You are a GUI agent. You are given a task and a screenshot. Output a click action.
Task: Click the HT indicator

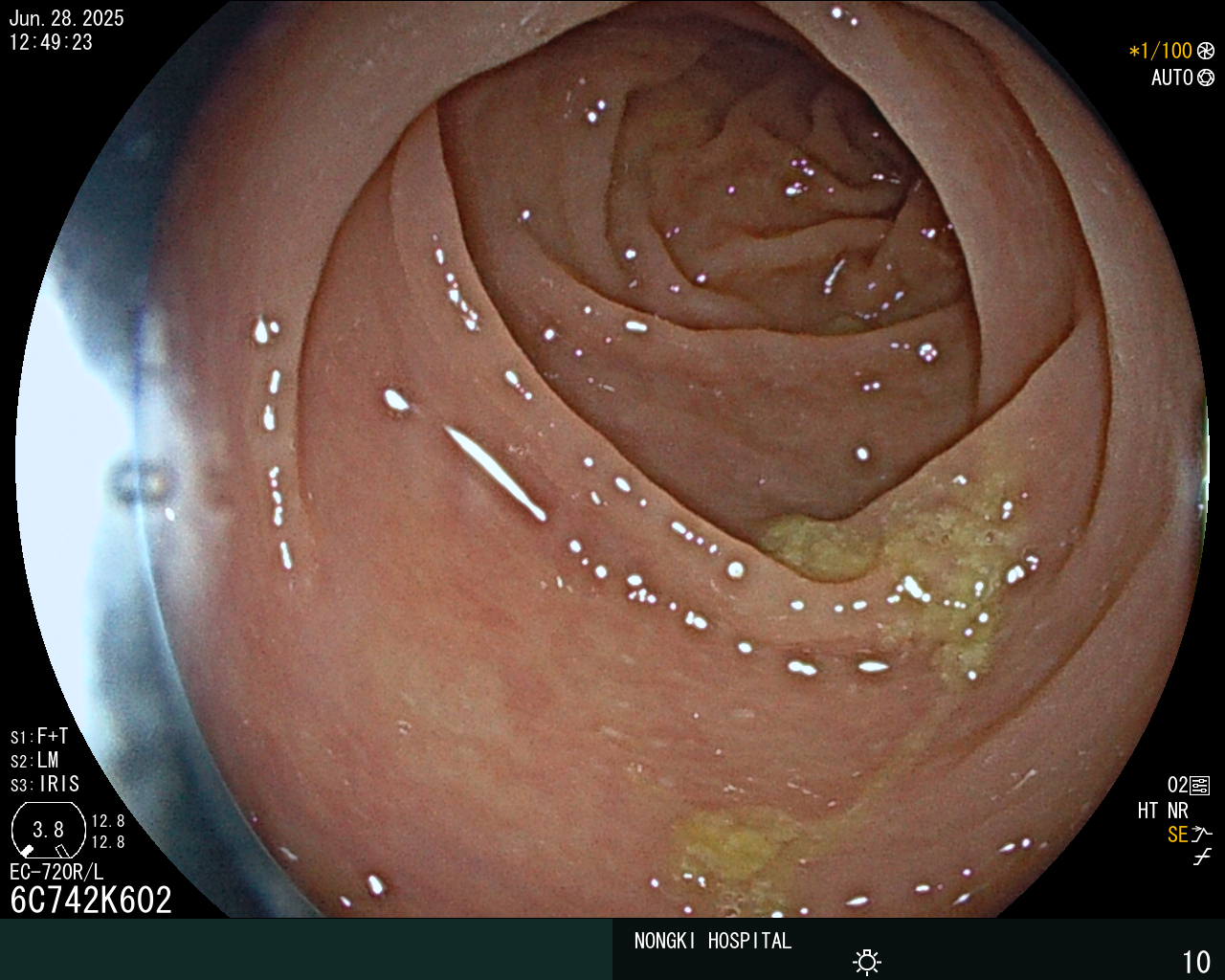point(1148,811)
